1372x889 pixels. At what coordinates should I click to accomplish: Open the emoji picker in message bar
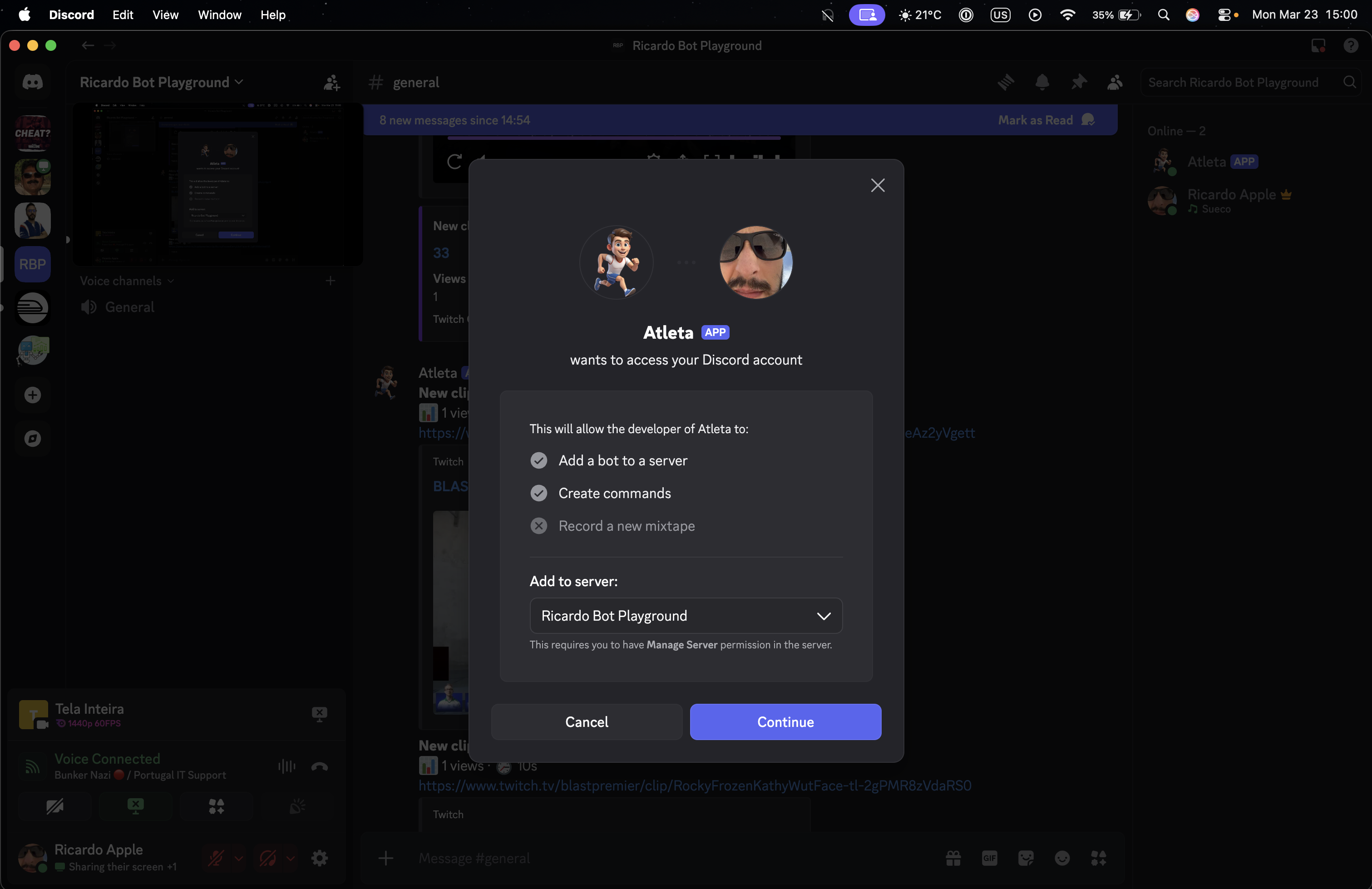[x=1062, y=859]
